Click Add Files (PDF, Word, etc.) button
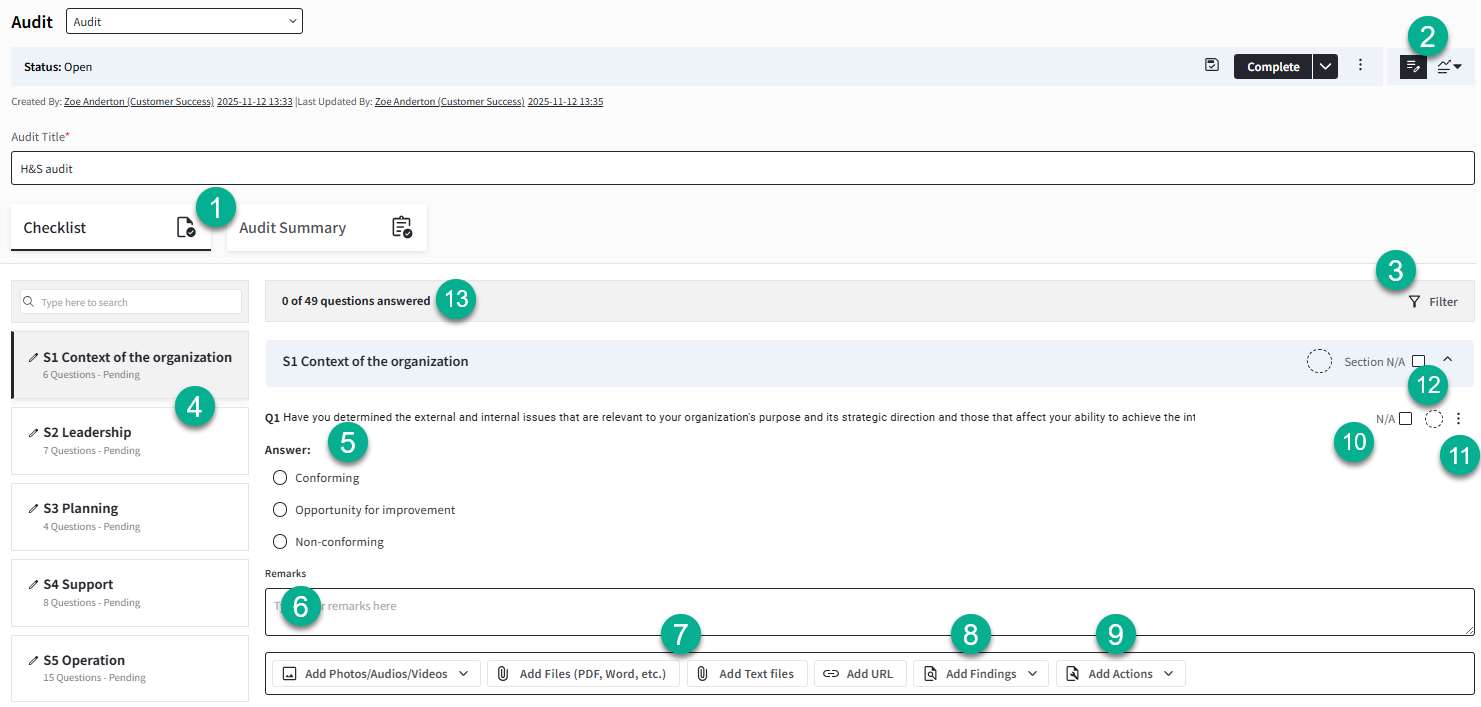This screenshot has width=1481, height=707. (x=583, y=674)
